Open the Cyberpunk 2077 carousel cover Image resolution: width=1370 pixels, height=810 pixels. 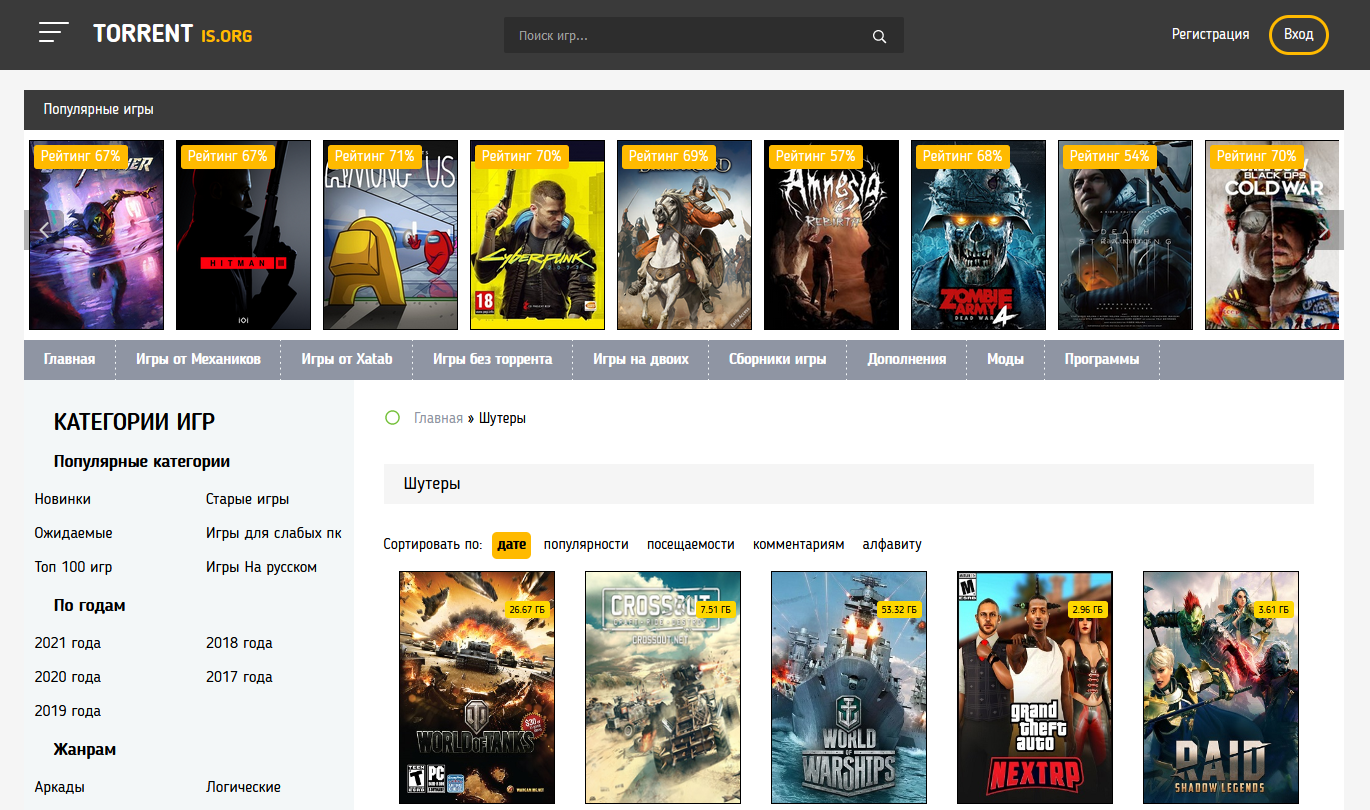click(x=537, y=235)
